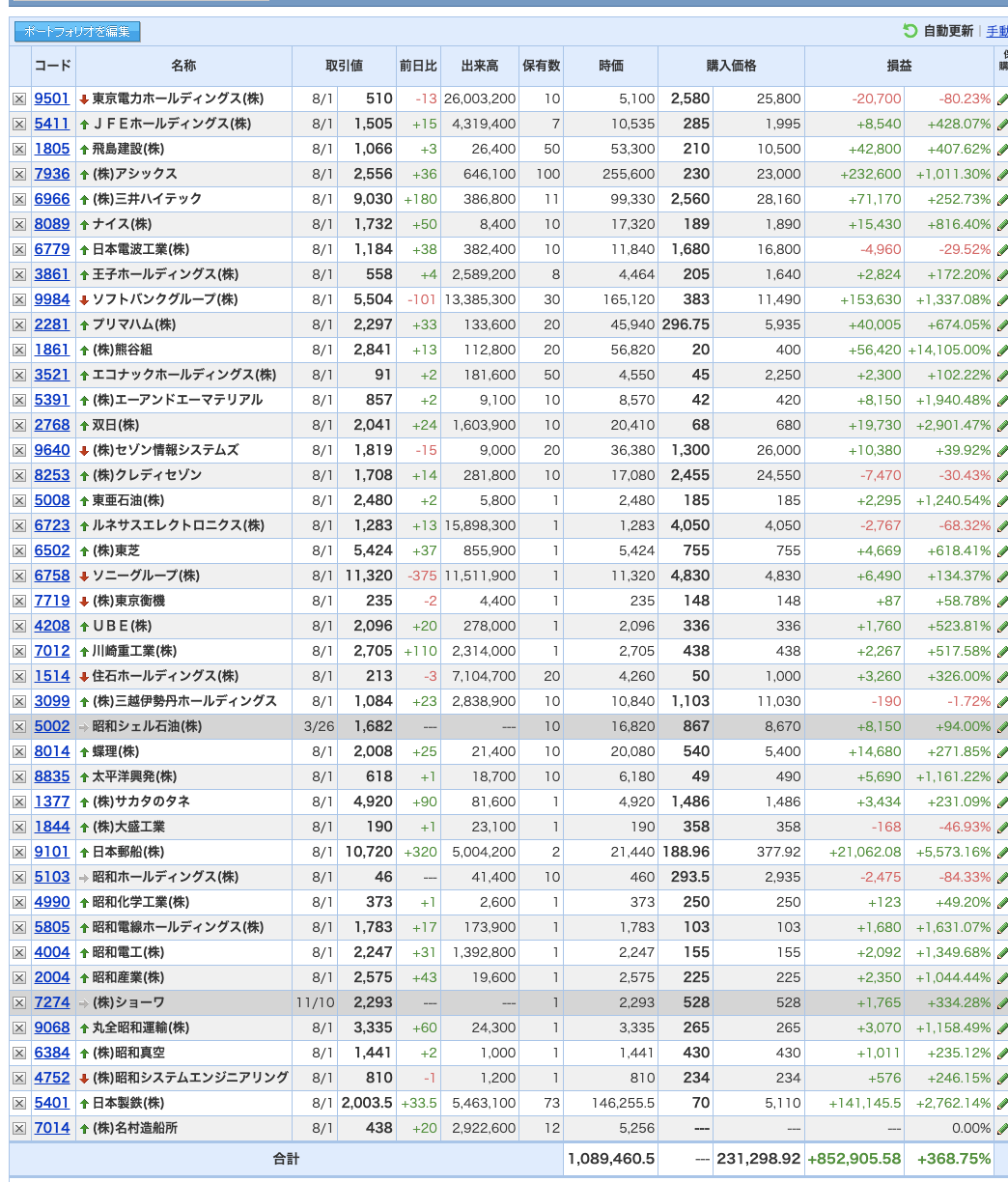1008x1182 pixels.
Task: Click the 損益 column header
Action: (x=900, y=66)
